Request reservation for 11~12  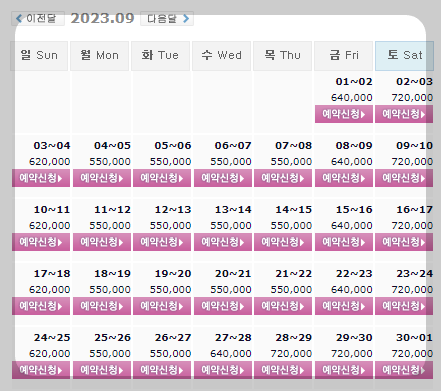click(102, 242)
